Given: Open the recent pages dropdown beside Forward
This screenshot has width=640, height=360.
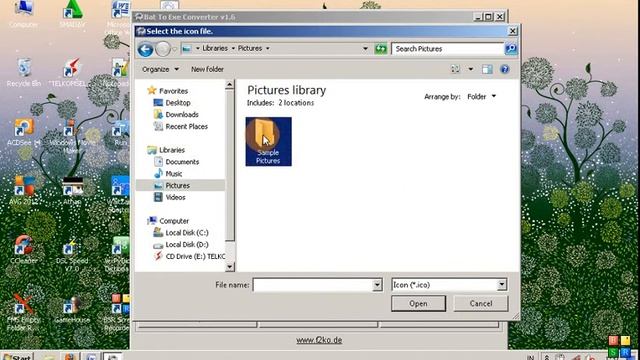Looking at the screenshot, I should point(175,49).
